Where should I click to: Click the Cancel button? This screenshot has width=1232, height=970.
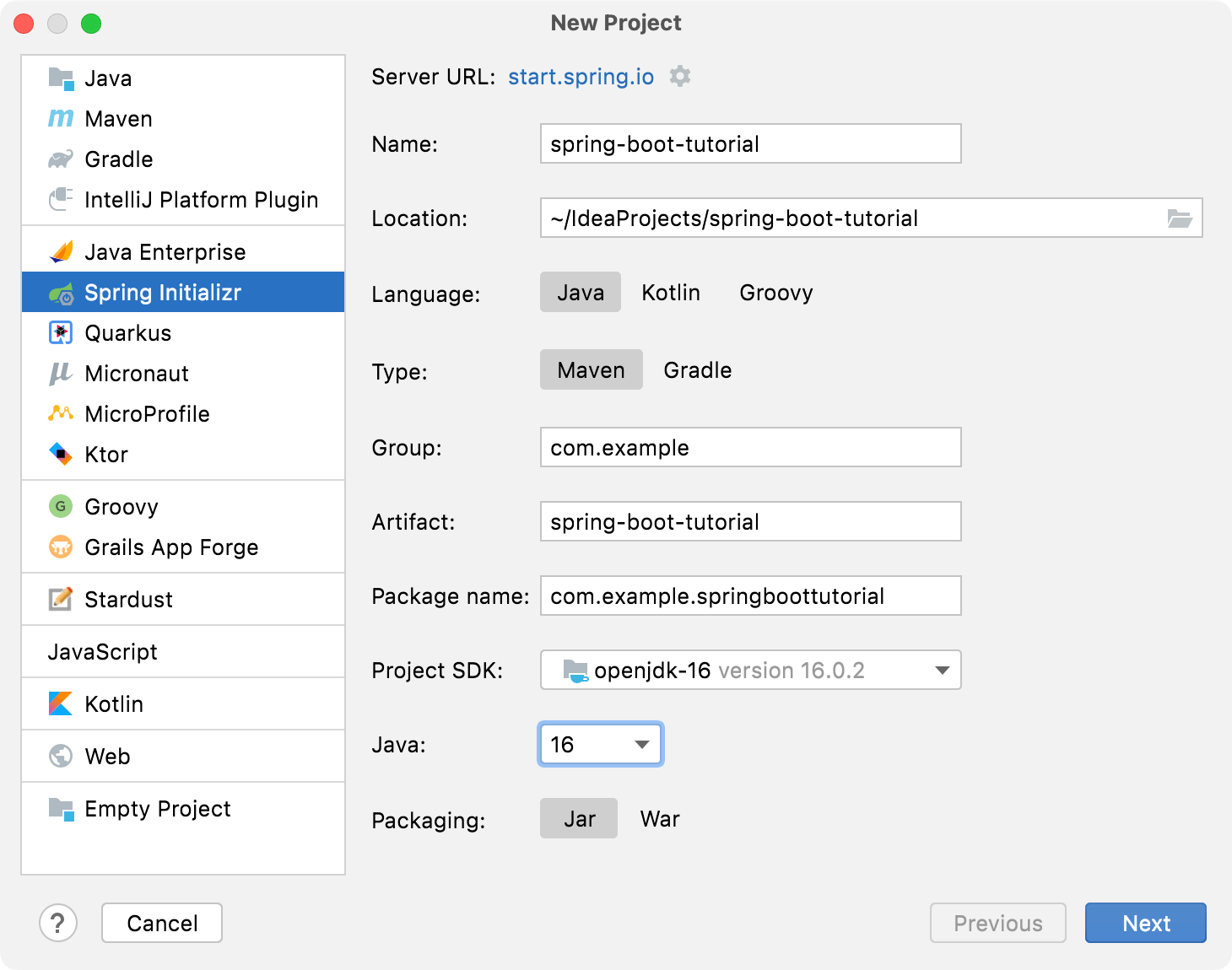tap(162, 923)
